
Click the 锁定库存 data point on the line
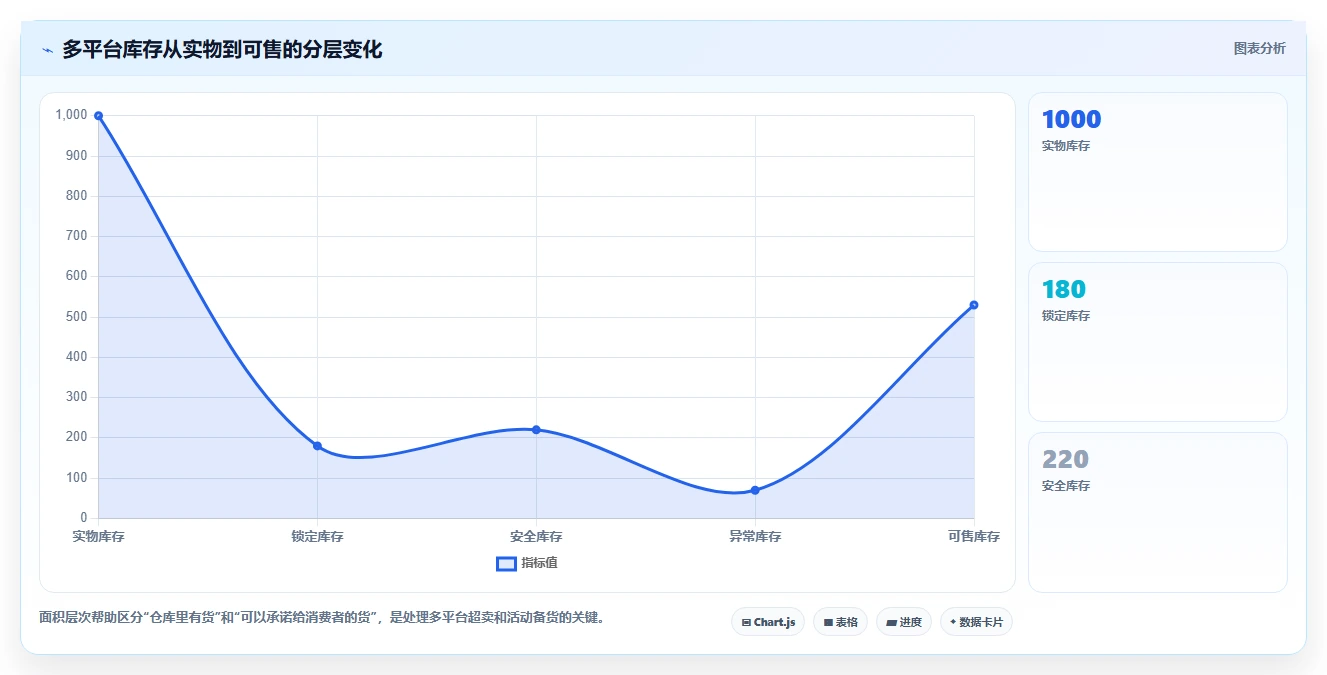coord(317,446)
